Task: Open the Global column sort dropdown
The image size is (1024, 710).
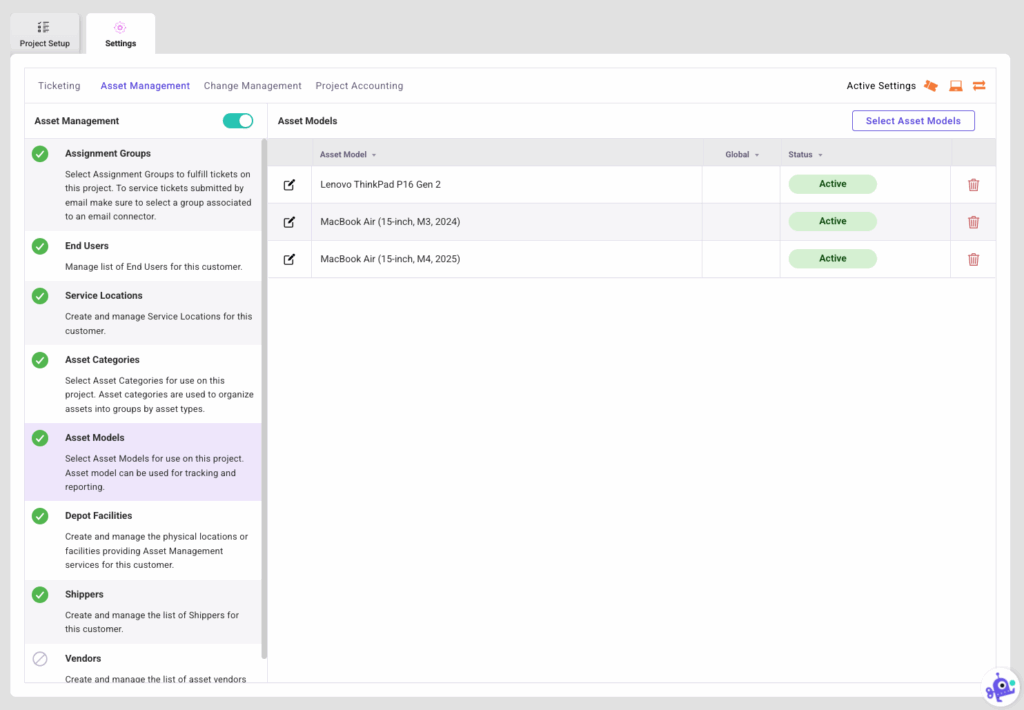Action: tap(757, 154)
